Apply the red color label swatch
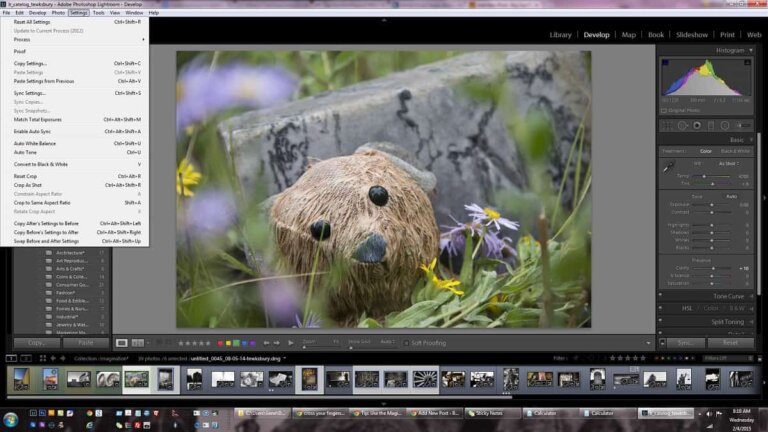 pyautogui.click(x=220, y=343)
